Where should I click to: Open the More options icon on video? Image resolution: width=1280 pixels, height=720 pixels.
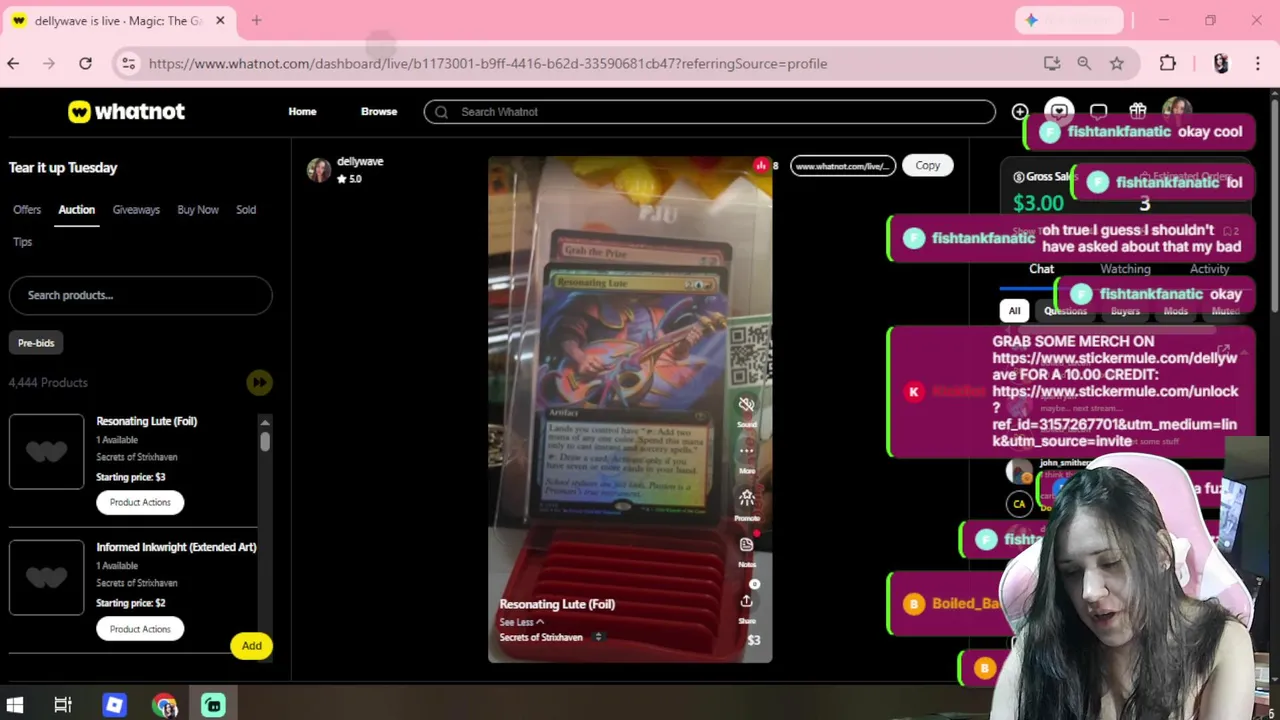pyautogui.click(x=746, y=451)
